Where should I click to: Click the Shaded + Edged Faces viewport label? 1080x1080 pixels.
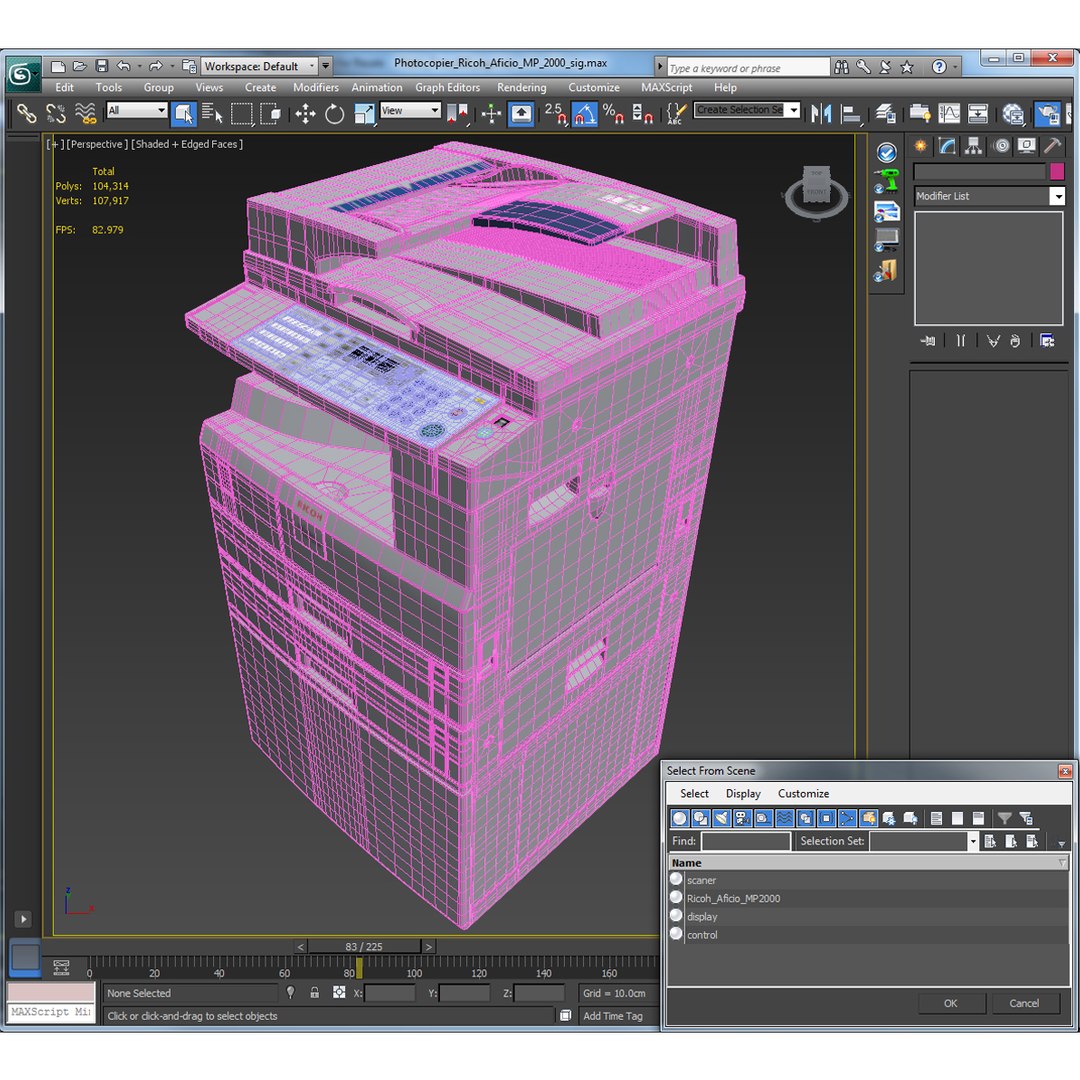pos(187,144)
